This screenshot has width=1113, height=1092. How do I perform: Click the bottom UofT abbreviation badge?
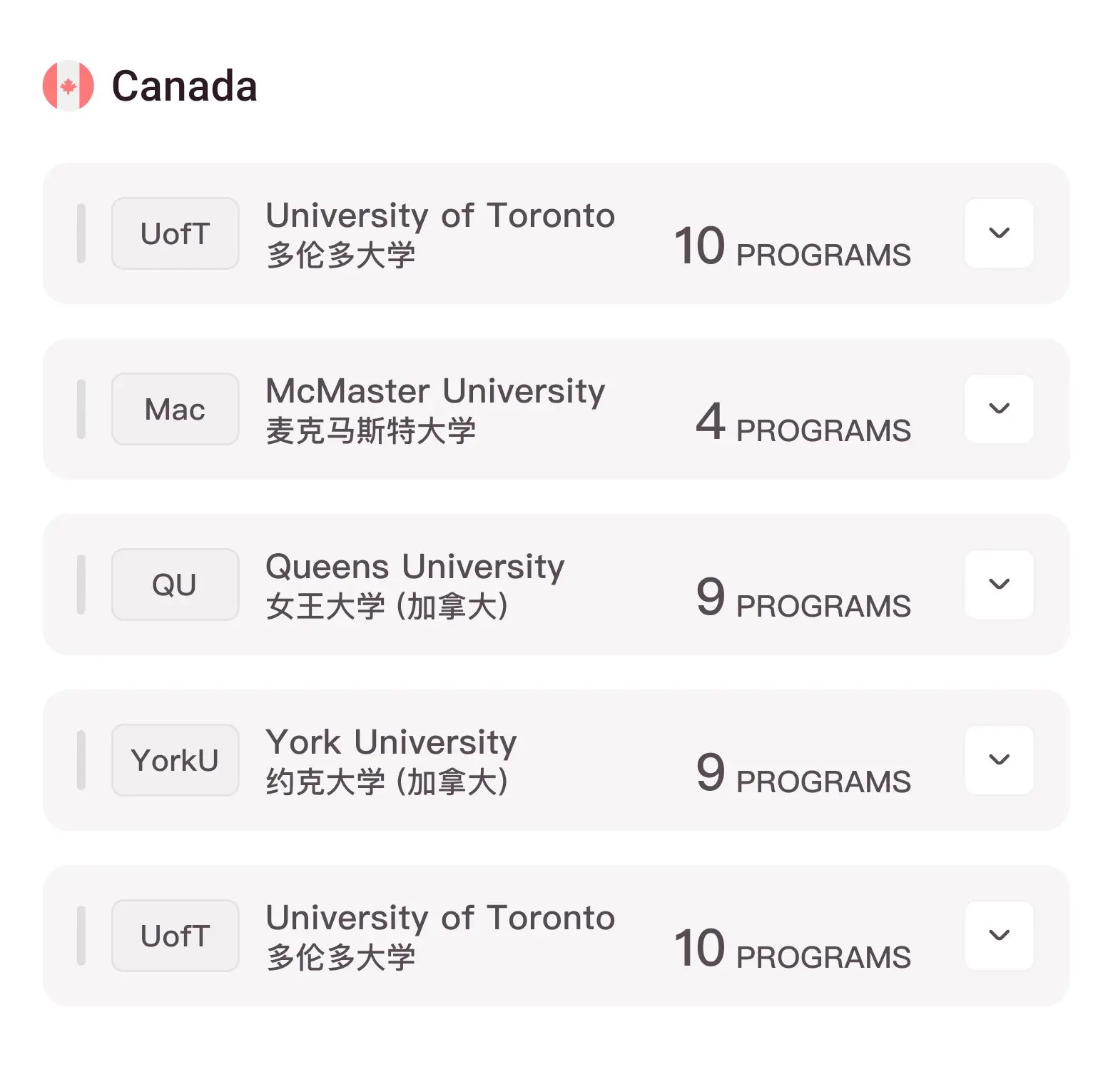click(x=176, y=936)
